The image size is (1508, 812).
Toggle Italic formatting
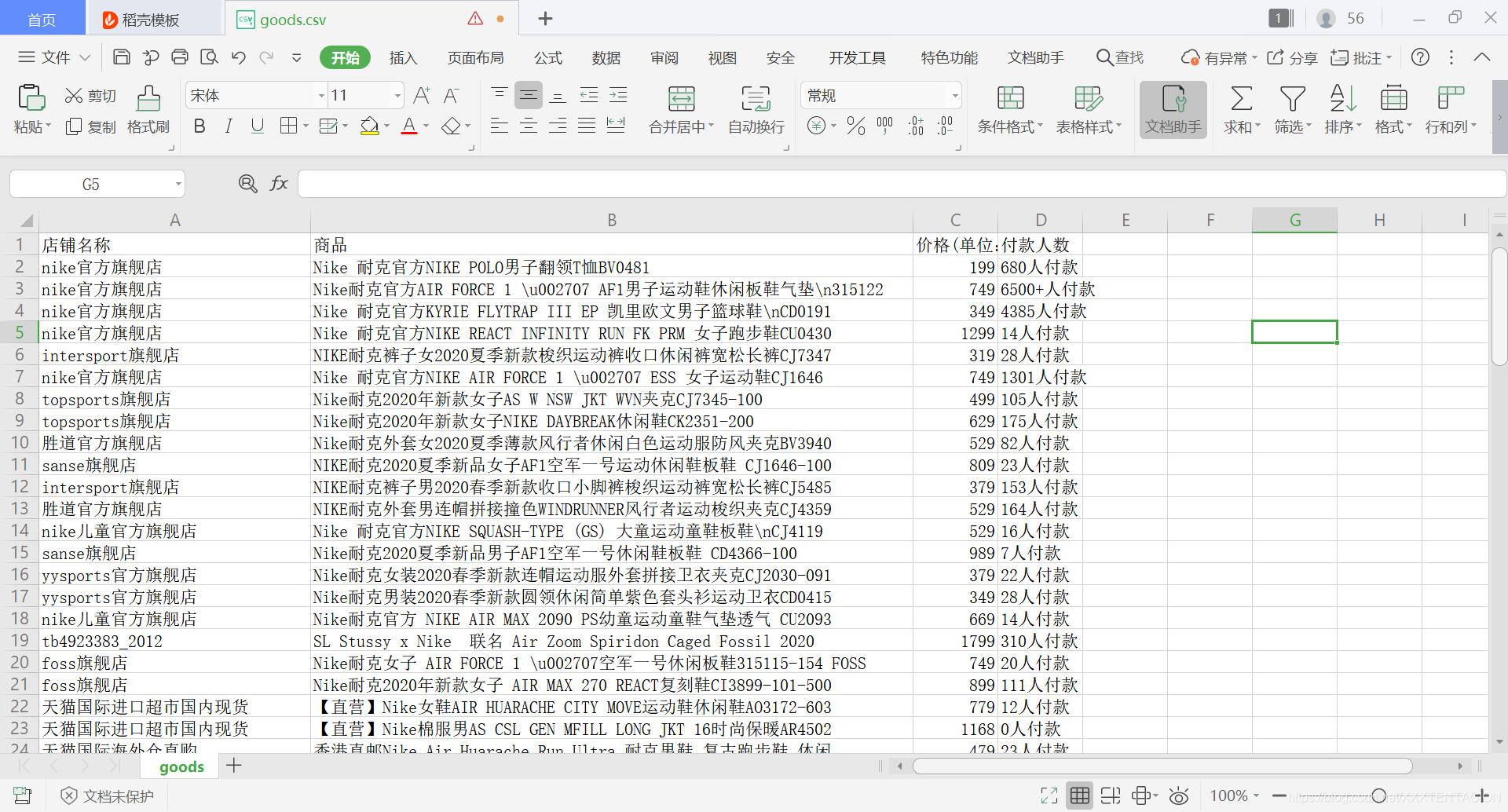click(229, 126)
